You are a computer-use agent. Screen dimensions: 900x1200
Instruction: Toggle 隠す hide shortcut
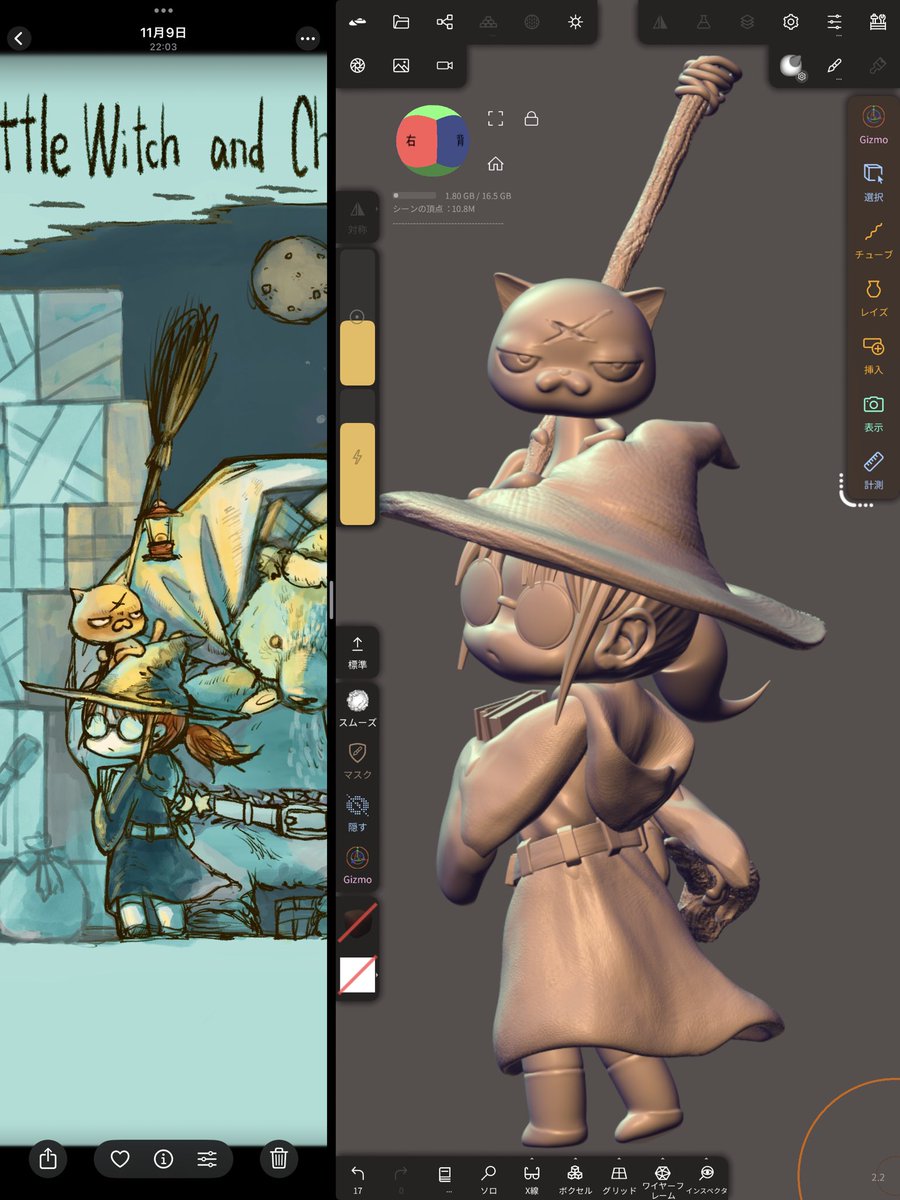pyautogui.click(x=358, y=813)
